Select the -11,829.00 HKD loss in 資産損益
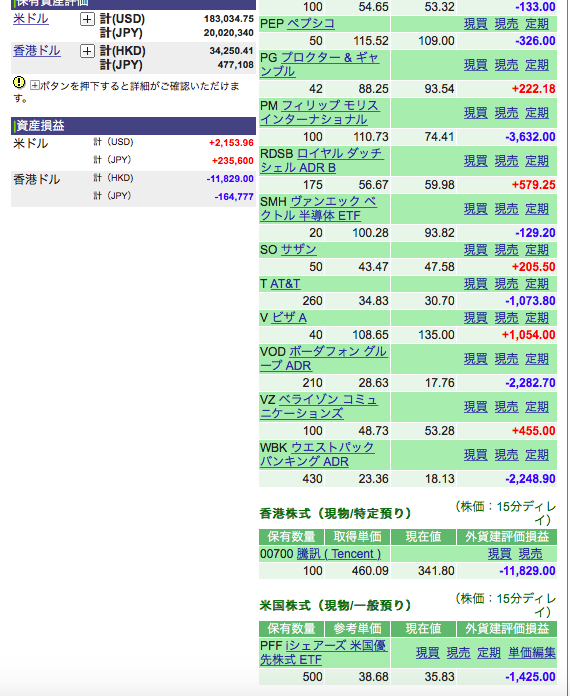The height and width of the screenshot is (696, 570). (230, 179)
